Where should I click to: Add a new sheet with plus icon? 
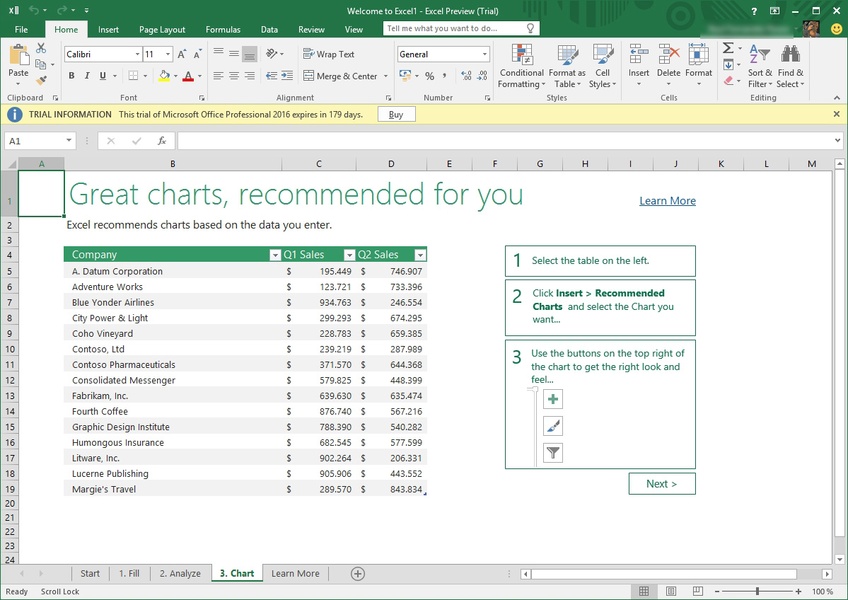[x=357, y=573]
